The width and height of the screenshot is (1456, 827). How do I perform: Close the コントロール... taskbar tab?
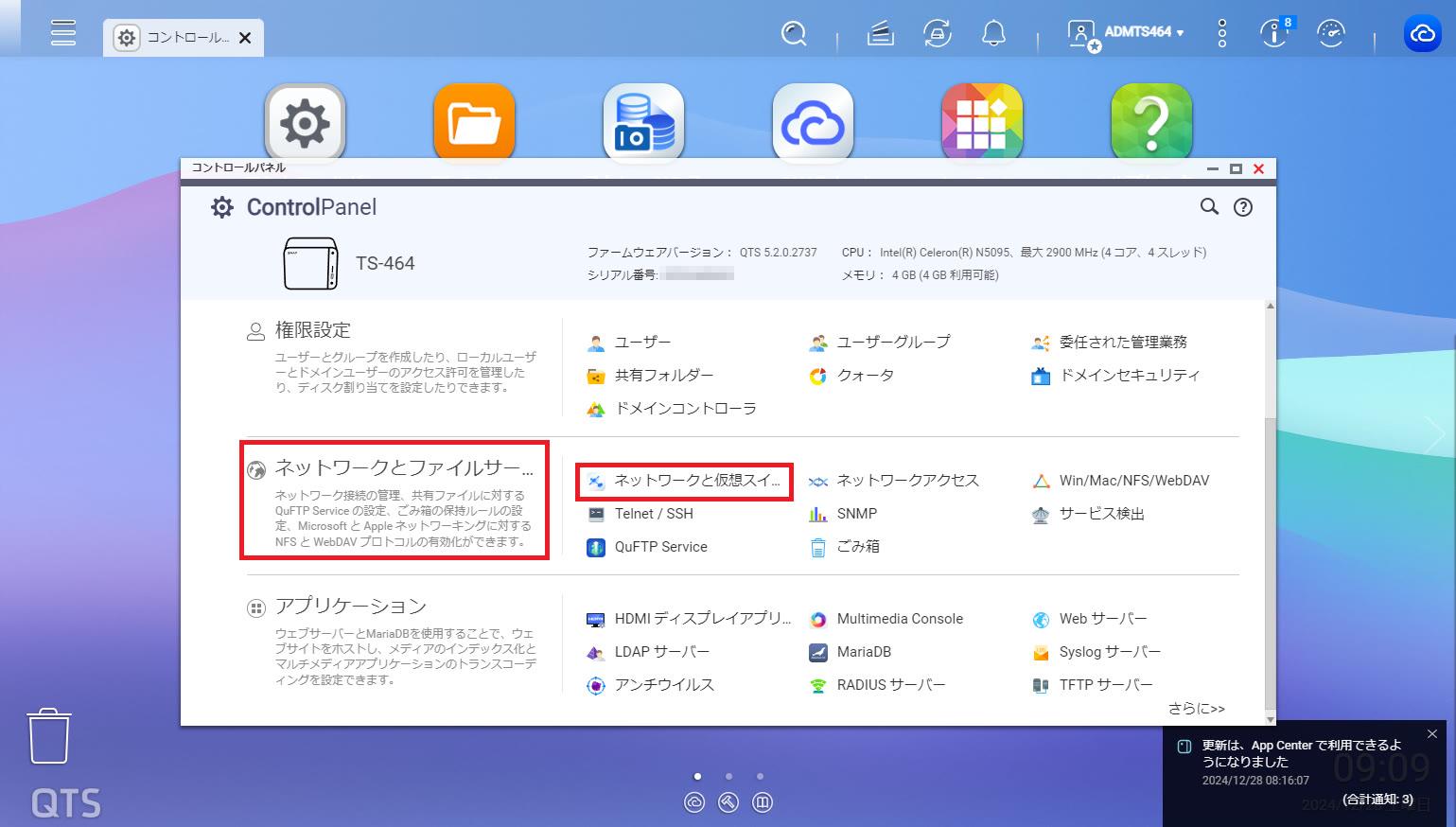(x=245, y=38)
